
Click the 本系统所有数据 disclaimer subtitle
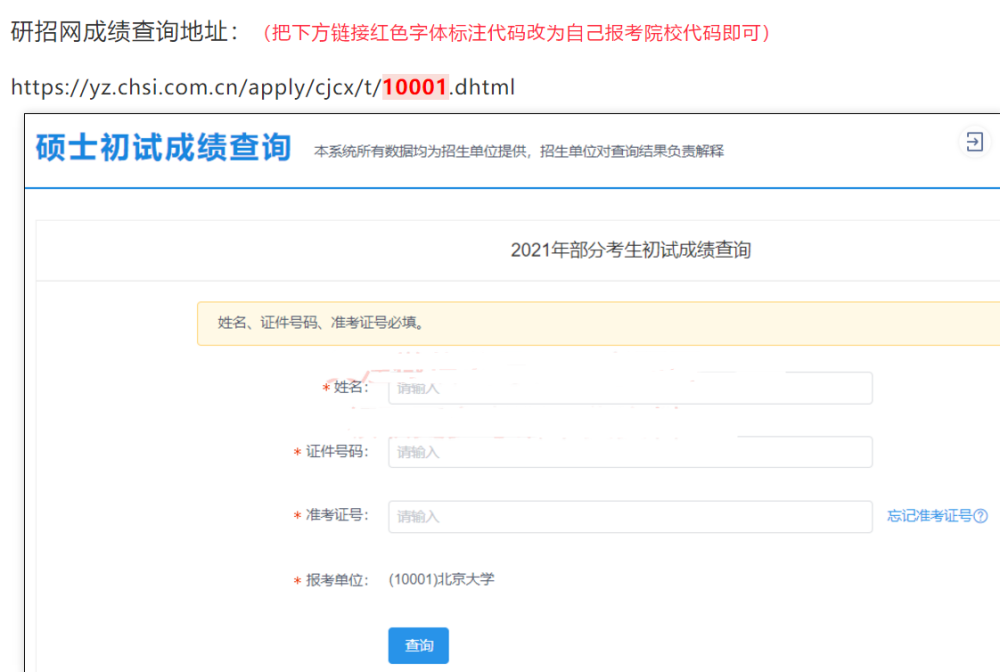[518, 152]
